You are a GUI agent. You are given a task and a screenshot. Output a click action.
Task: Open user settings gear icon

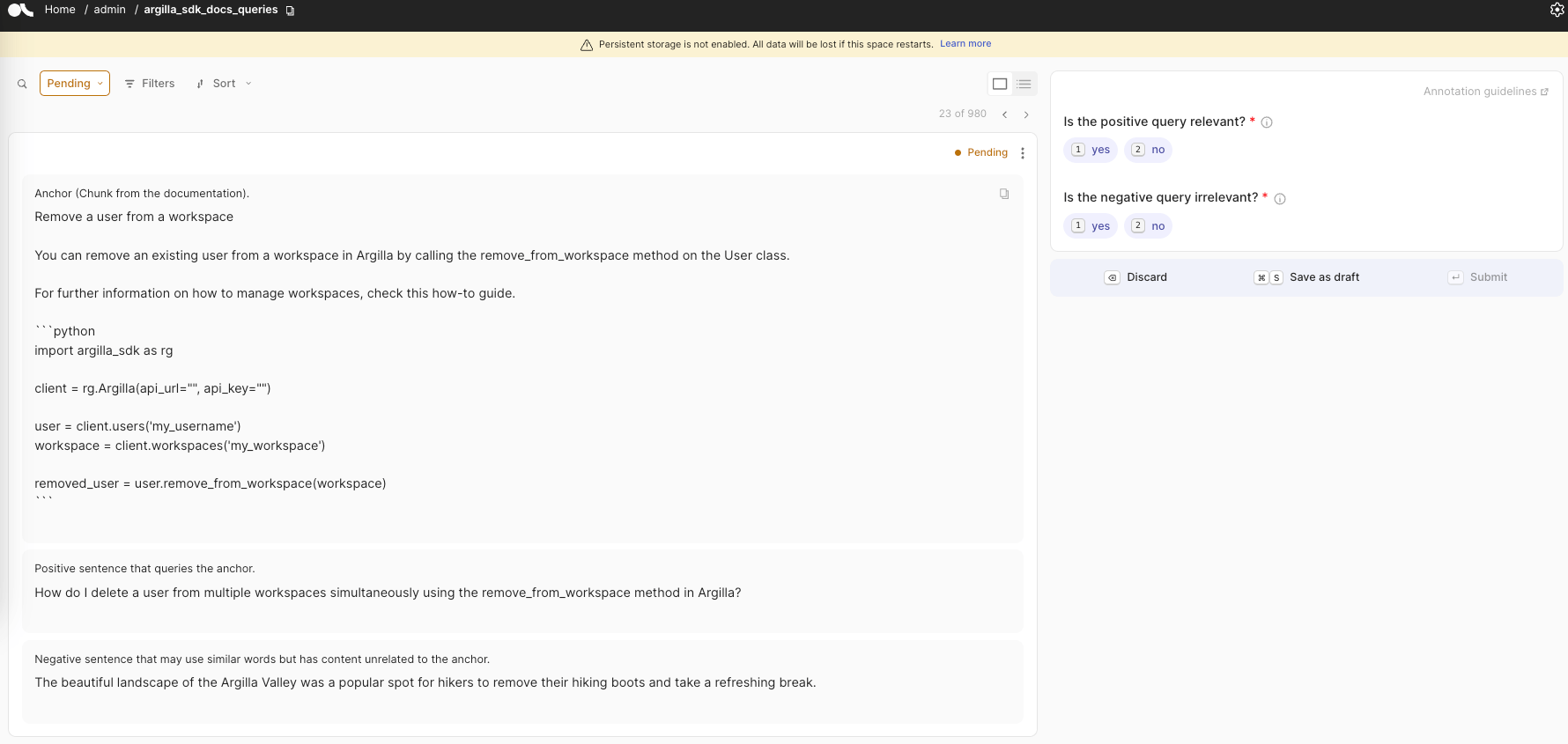pos(1557,10)
